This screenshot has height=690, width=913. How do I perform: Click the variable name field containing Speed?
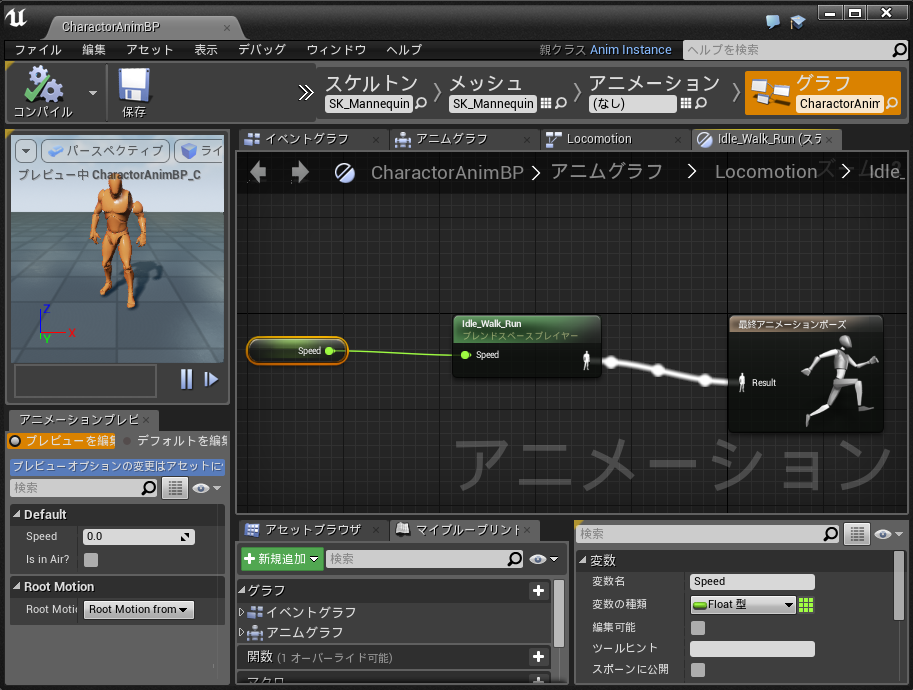(752, 581)
